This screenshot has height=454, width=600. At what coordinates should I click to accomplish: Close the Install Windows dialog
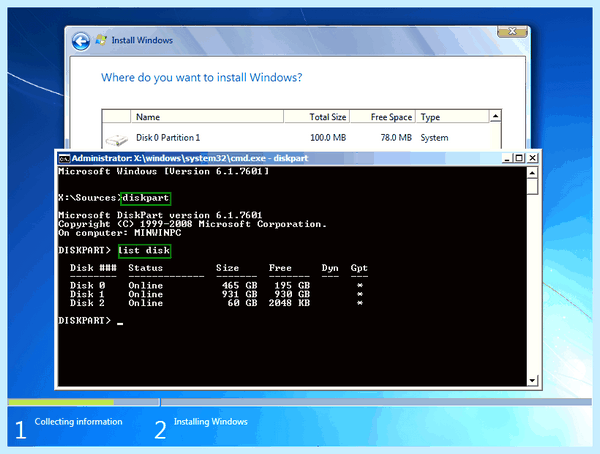(512, 31)
